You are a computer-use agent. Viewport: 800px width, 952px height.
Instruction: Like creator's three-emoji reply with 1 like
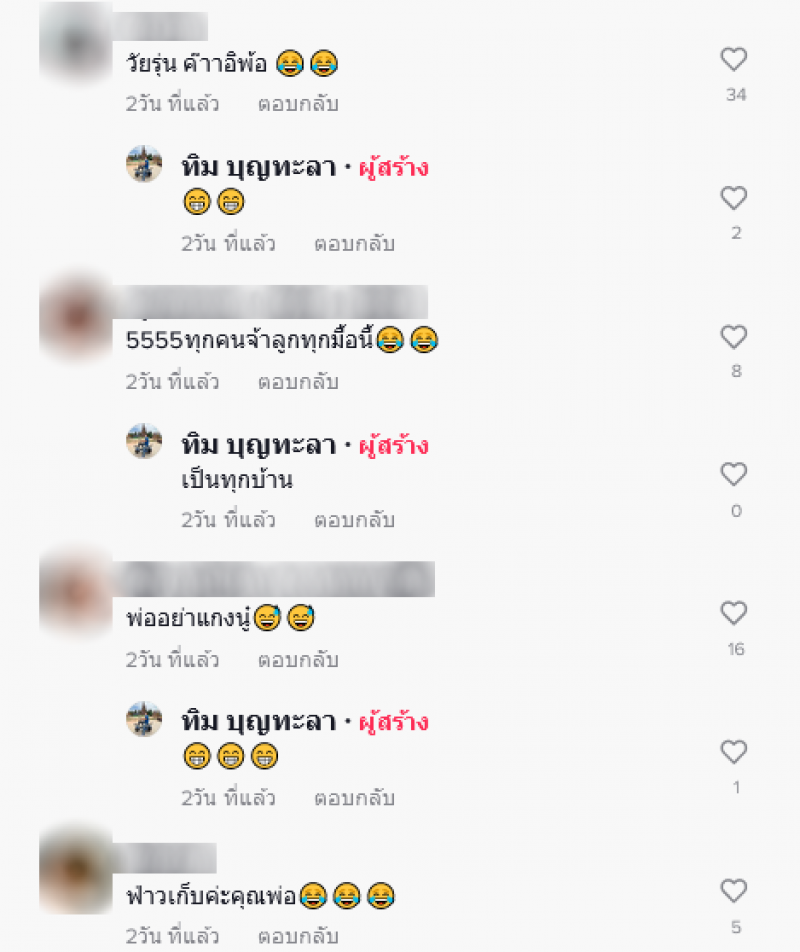[734, 752]
